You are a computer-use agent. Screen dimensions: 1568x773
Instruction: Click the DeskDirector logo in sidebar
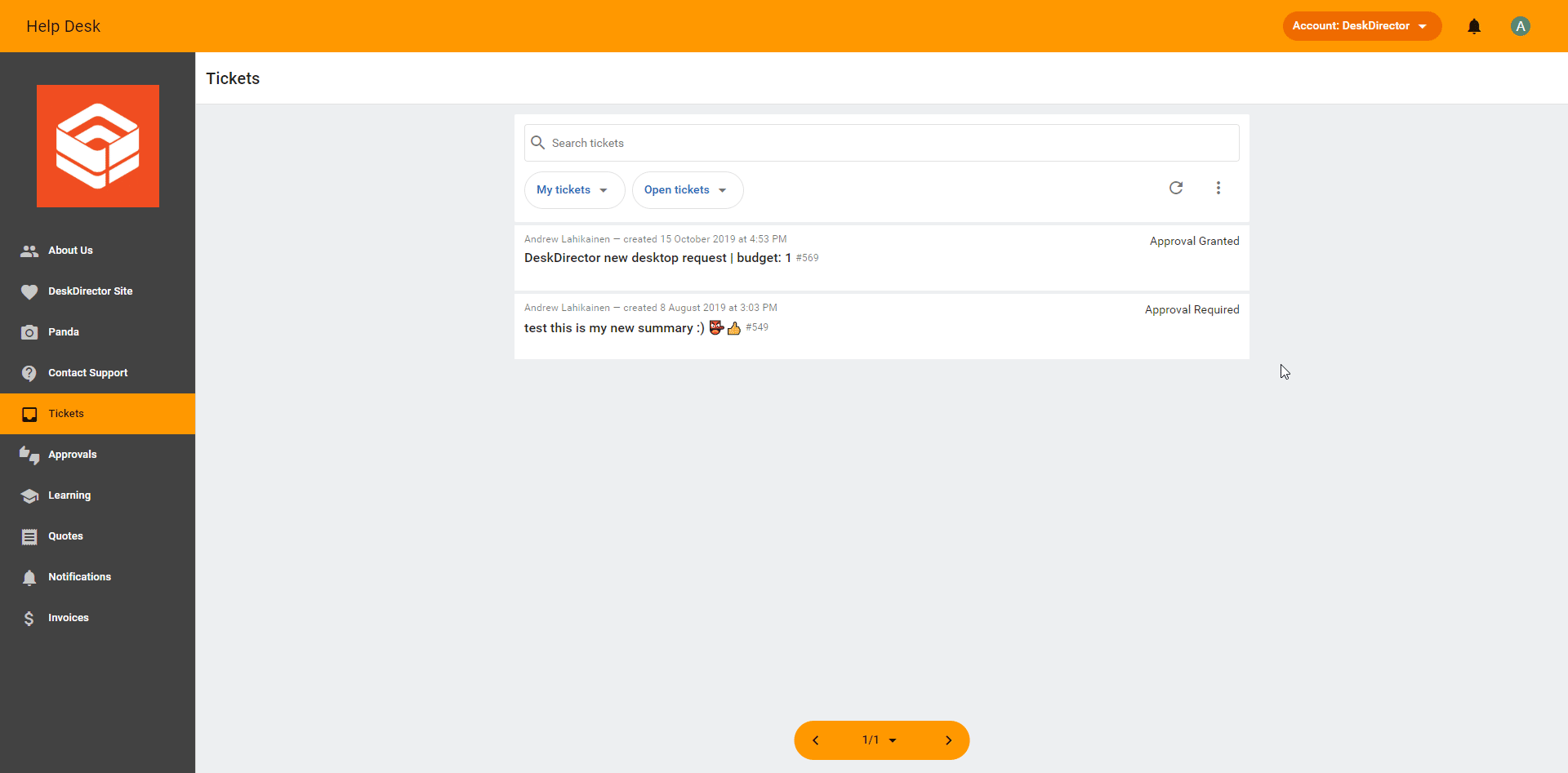tap(98, 146)
